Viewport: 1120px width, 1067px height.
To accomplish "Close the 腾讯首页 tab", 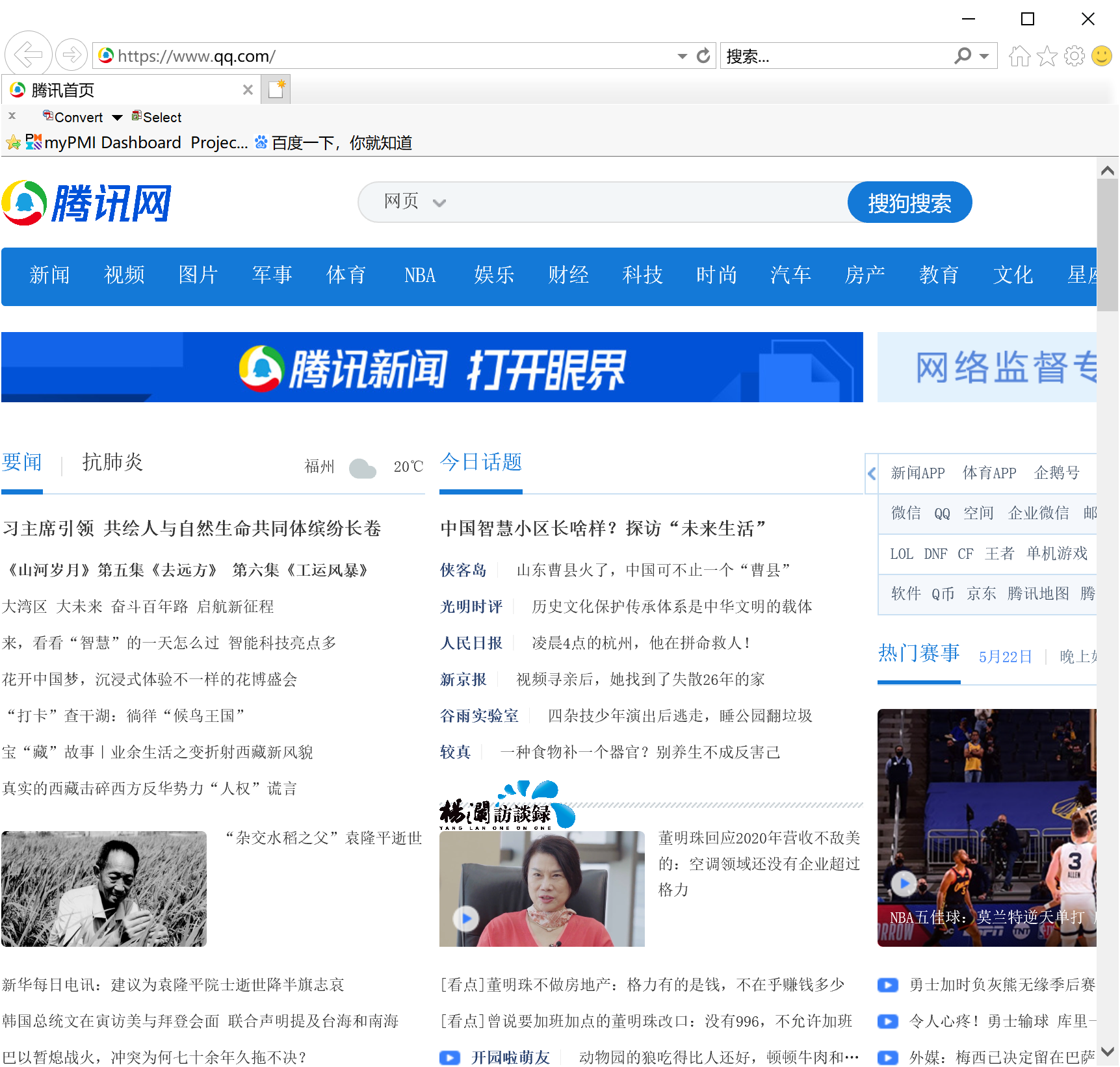I will tap(248, 90).
